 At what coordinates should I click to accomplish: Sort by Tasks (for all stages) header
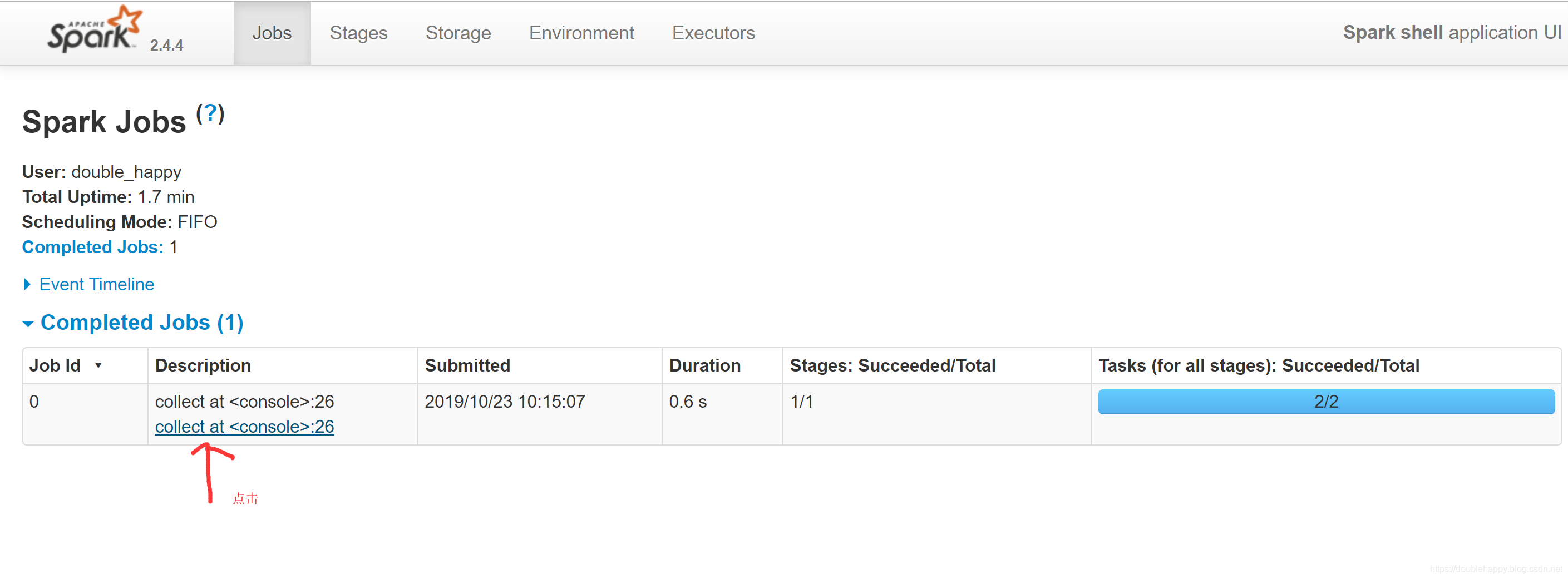coord(1258,365)
